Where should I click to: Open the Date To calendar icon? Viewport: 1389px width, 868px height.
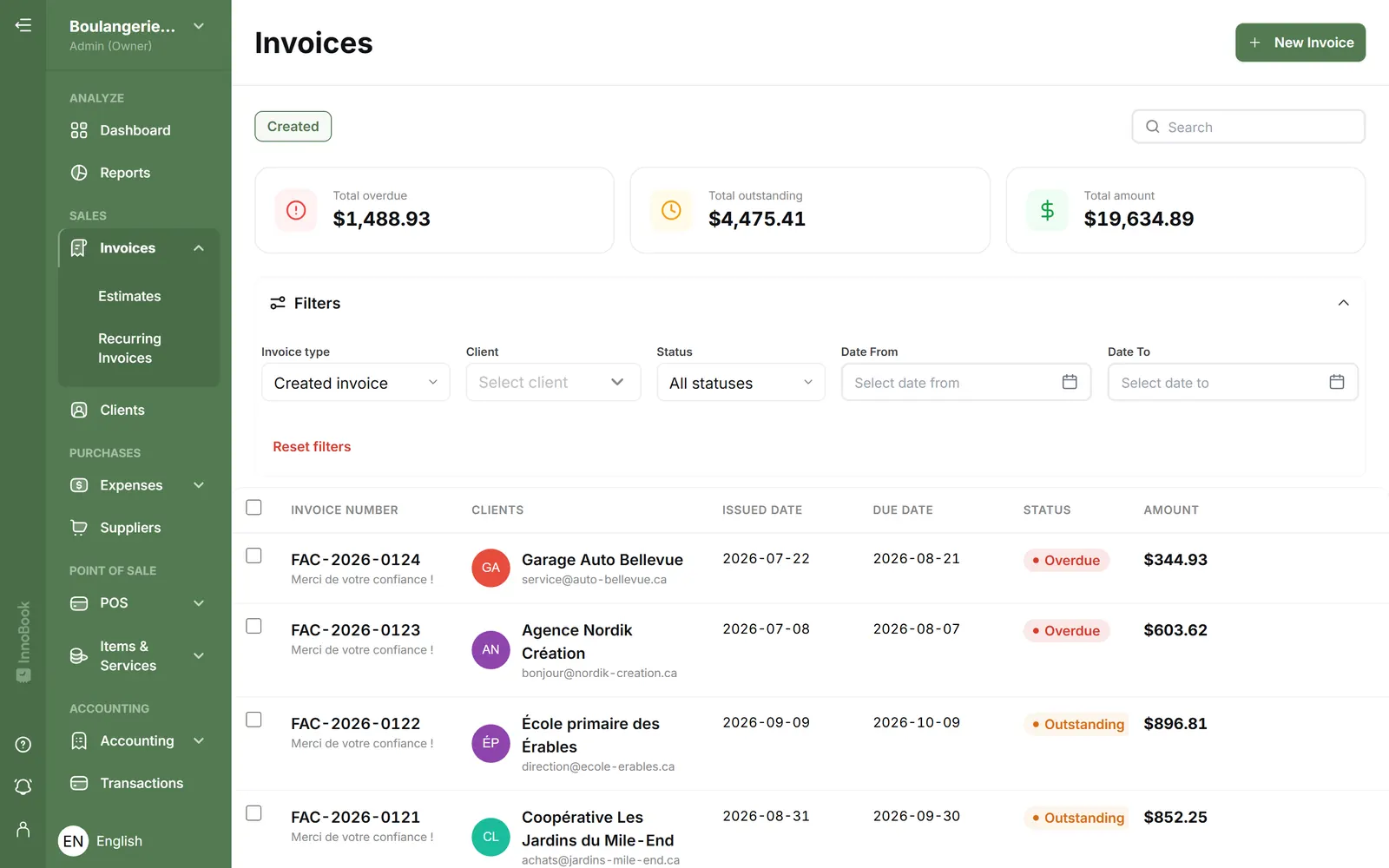(1337, 382)
